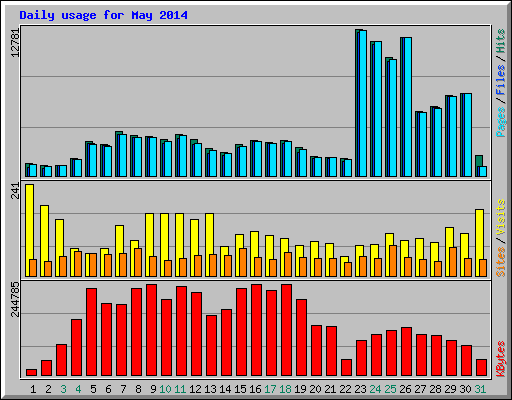
Task: Click day label 5 on x-axis
Action: [93, 389]
